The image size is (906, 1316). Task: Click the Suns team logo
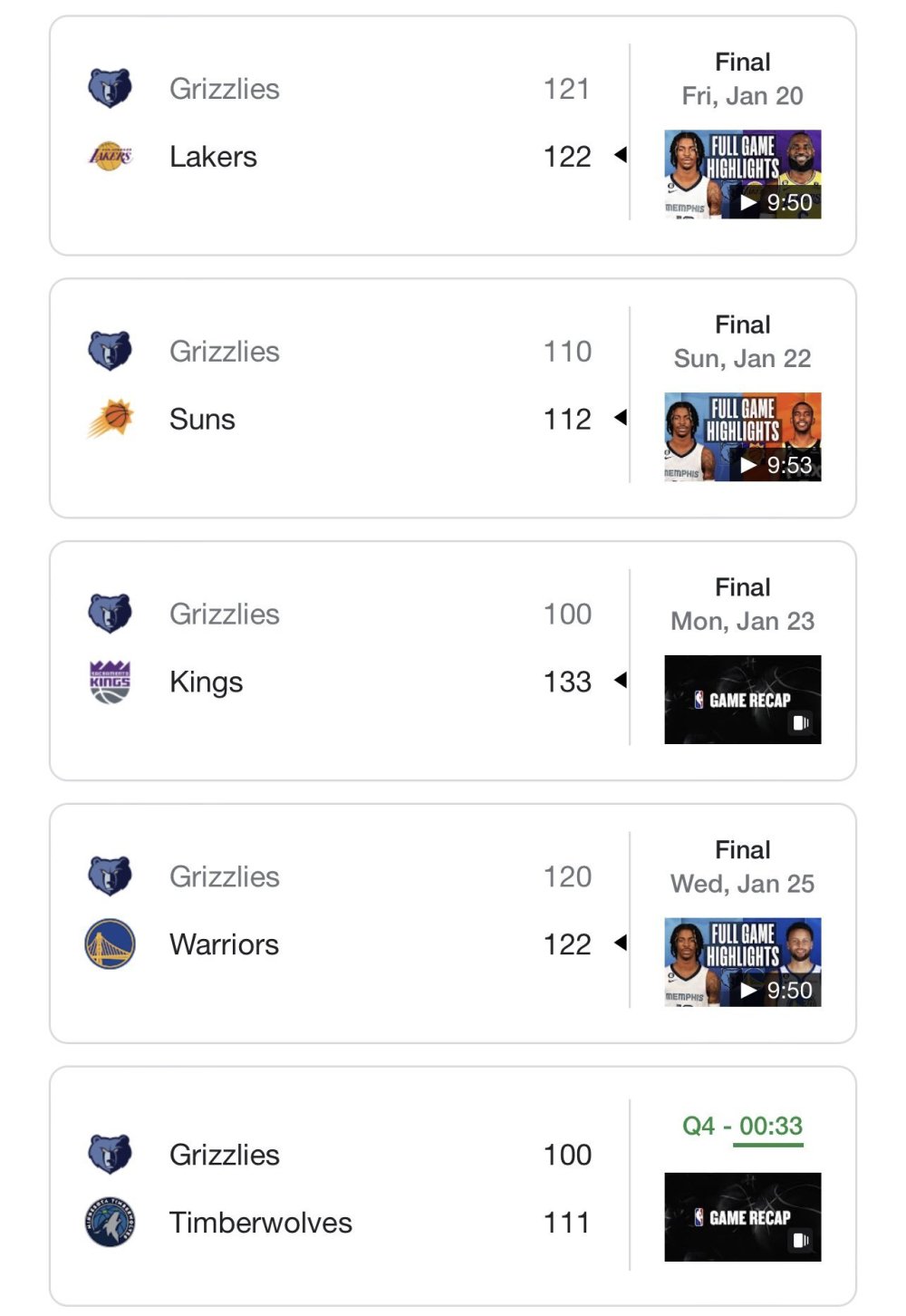pyautogui.click(x=110, y=419)
